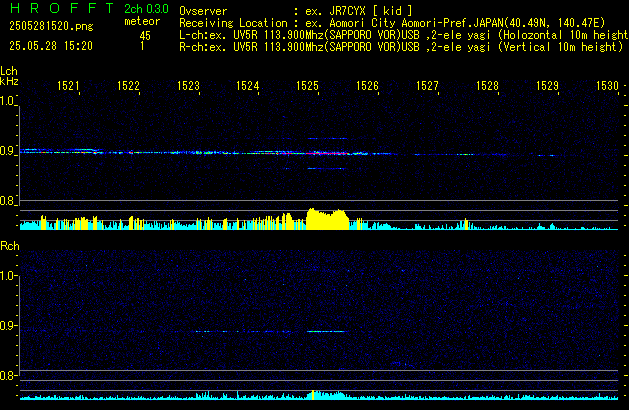Click the 1522 time axis marker
Screen dimensions: 629x410
pos(128,86)
